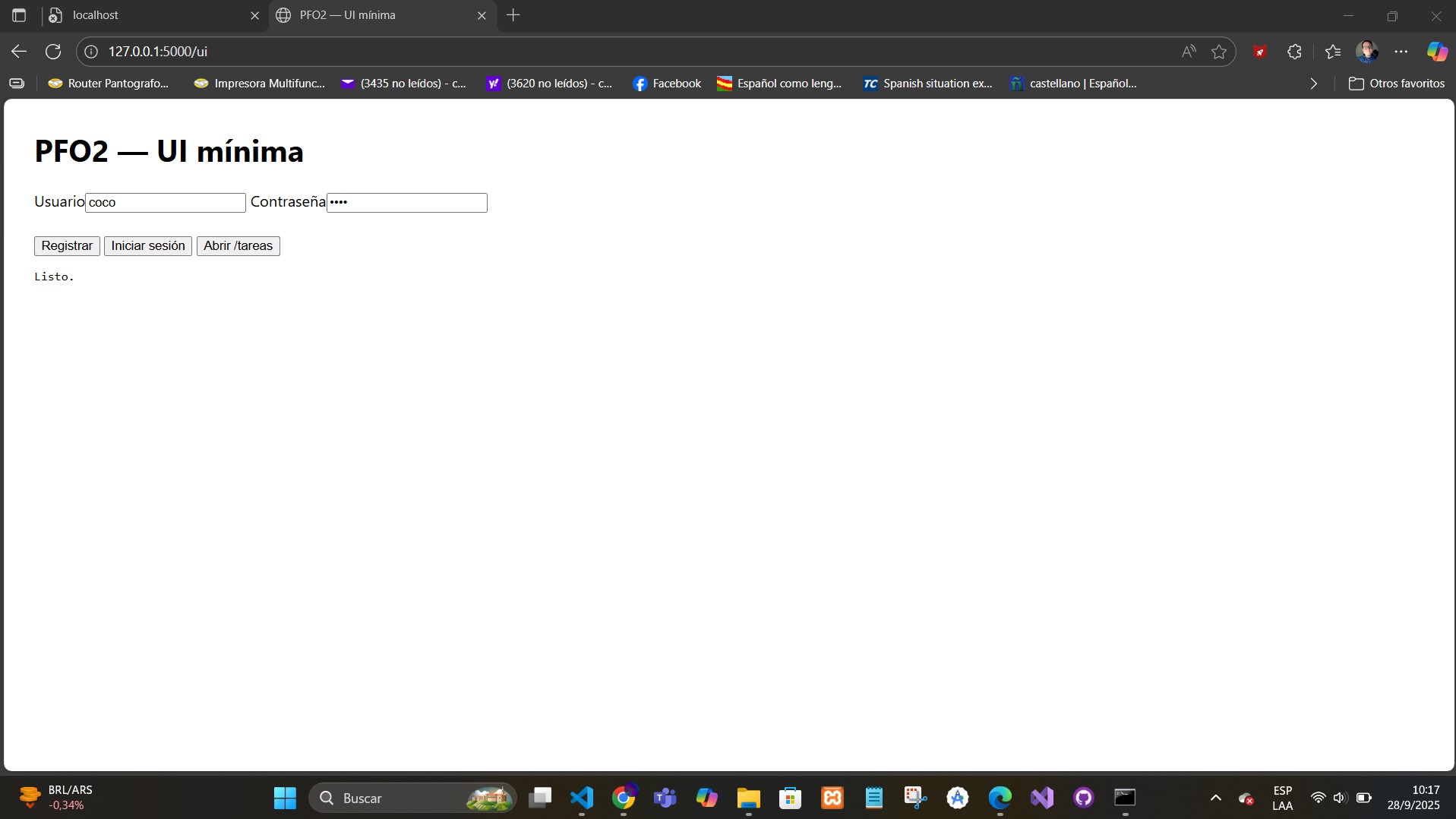
Task: Open the favorites hub icon
Action: click(x=1333, y=52)
